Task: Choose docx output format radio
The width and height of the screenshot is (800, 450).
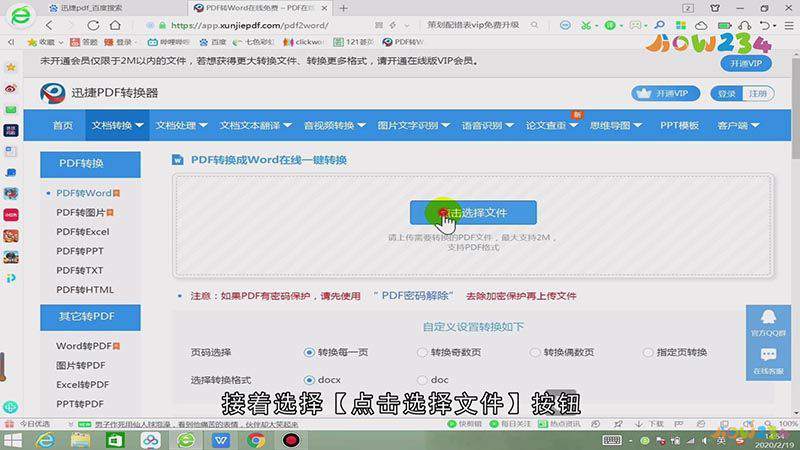Action: [x=309, y=380]
